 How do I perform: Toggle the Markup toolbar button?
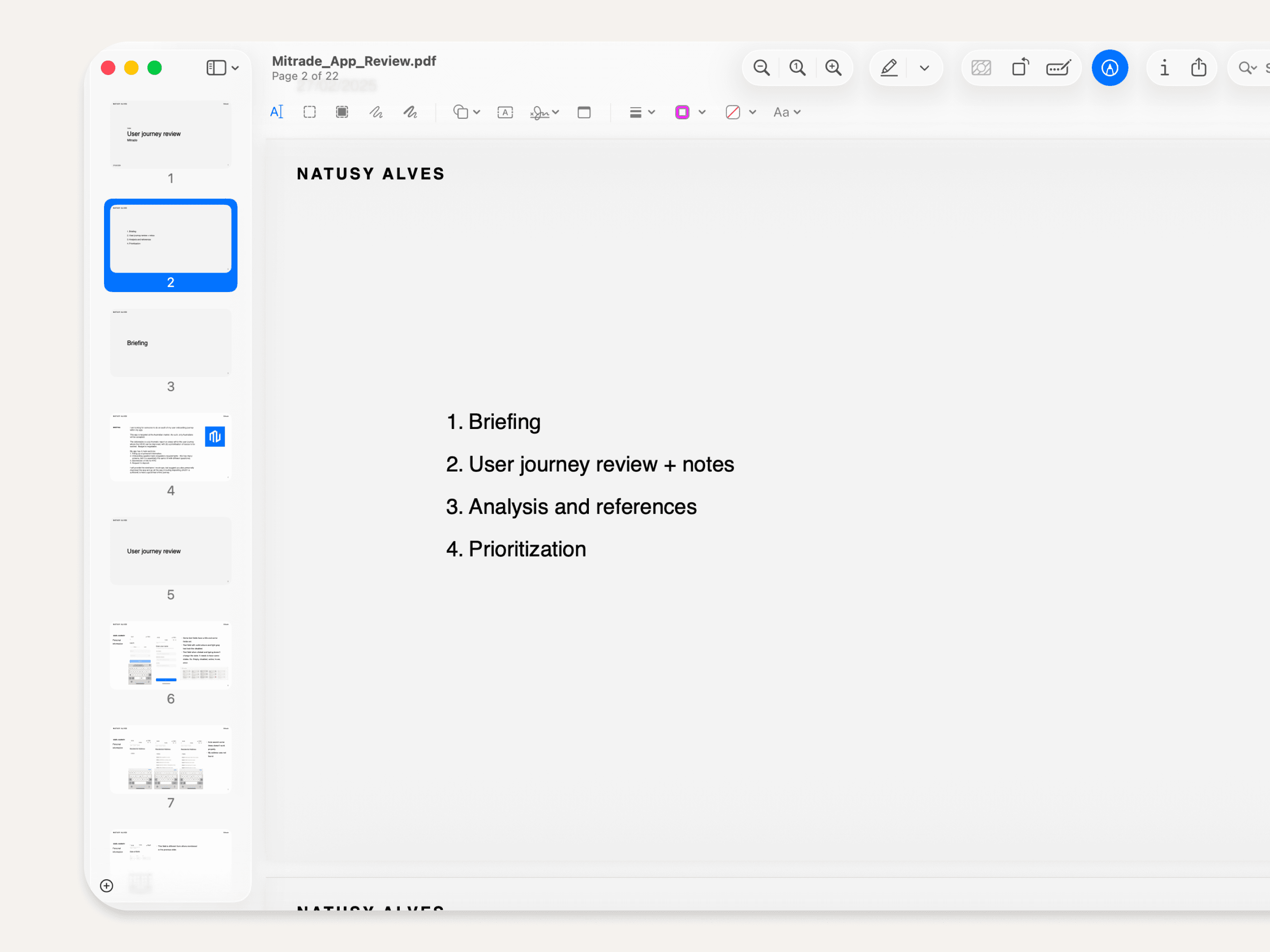coord(1109,68)
